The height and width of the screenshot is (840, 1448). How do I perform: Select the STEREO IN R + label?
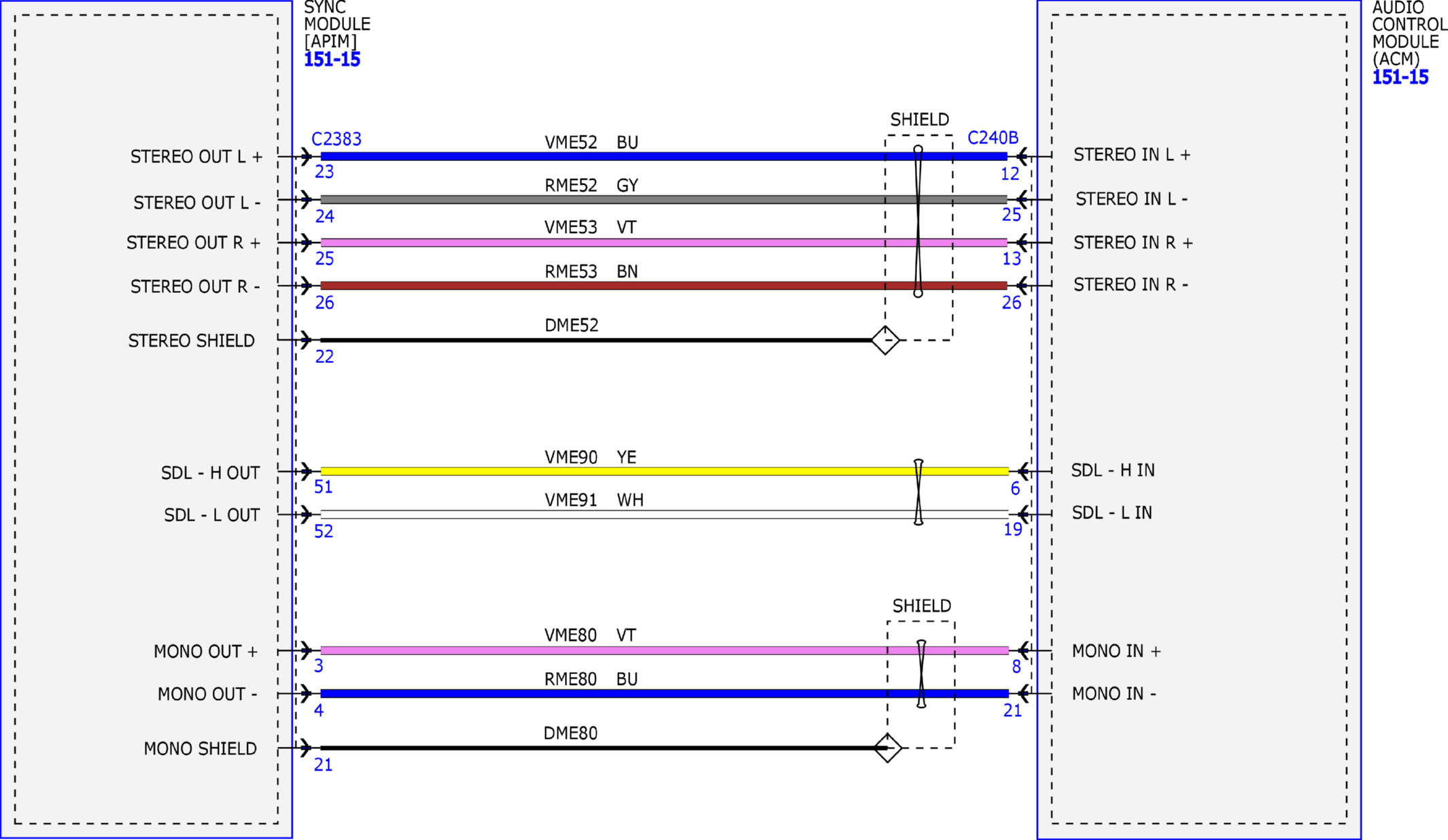[1133, 243]
